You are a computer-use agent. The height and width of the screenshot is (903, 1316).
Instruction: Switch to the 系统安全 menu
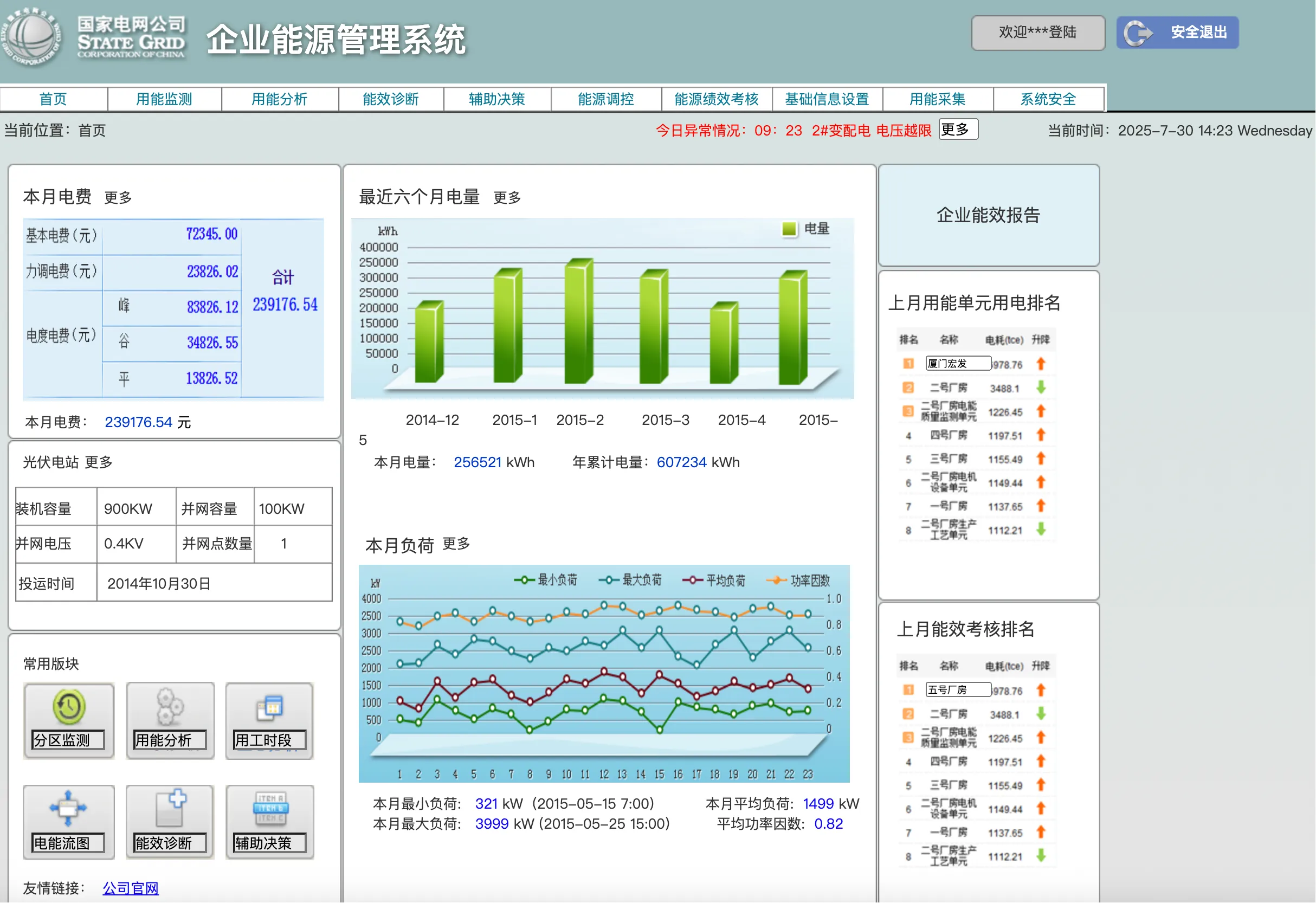pyautogui.click(x=1048, y=99)
